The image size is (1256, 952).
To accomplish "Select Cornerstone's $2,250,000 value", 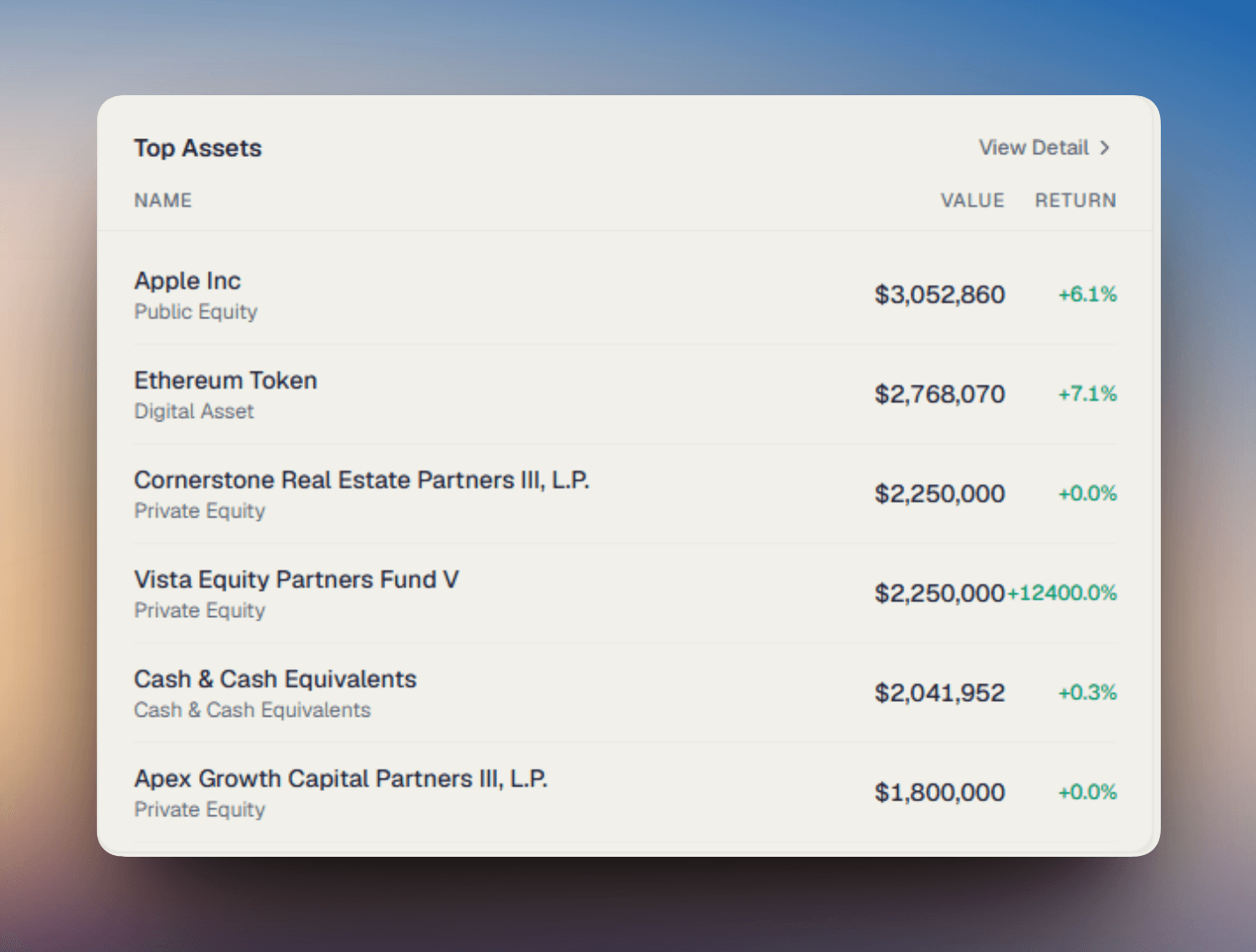I will pos(940,494).
